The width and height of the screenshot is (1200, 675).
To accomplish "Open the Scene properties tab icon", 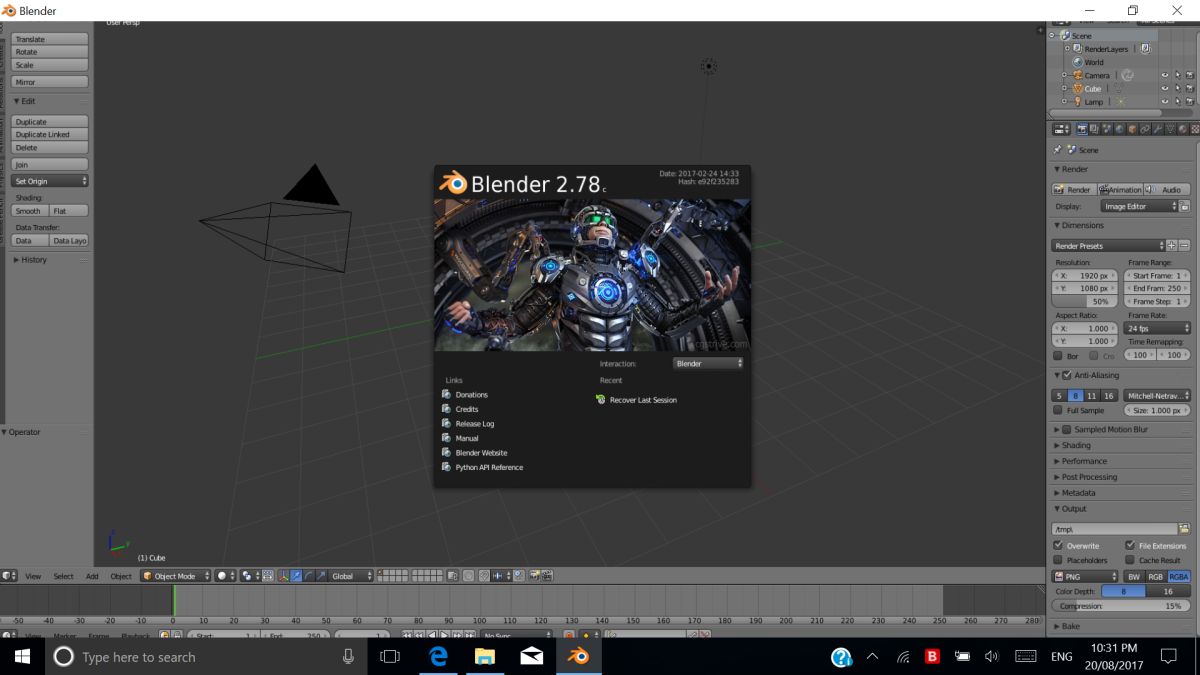I will coord(1106,129).
